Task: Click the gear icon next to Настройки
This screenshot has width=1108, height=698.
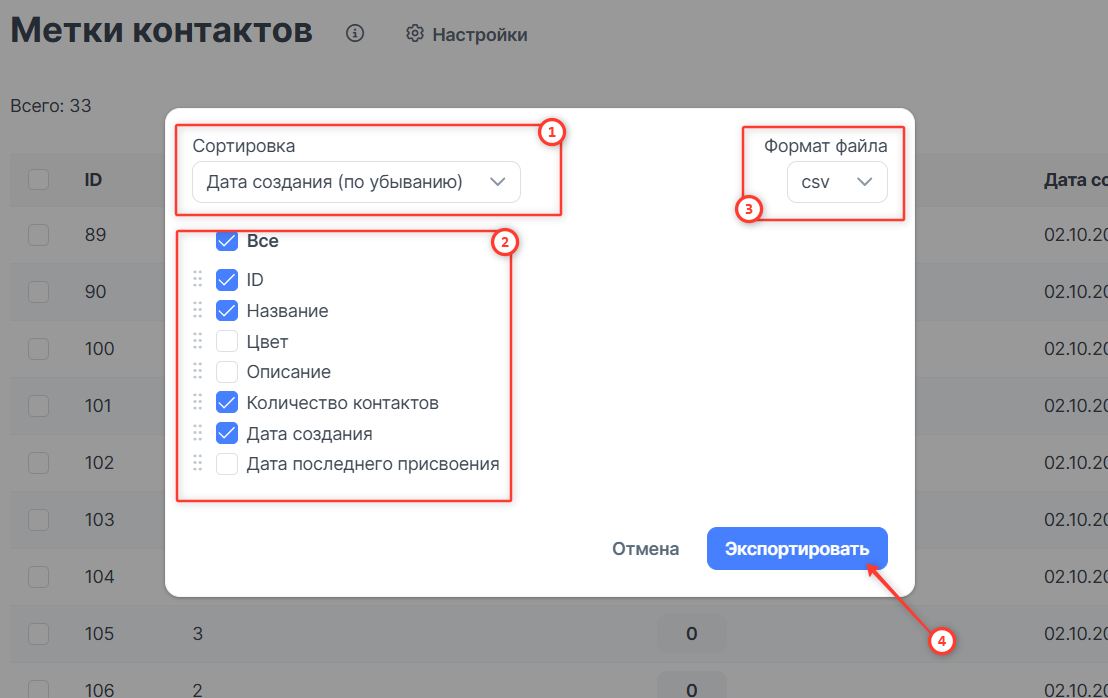Action: 415,34
